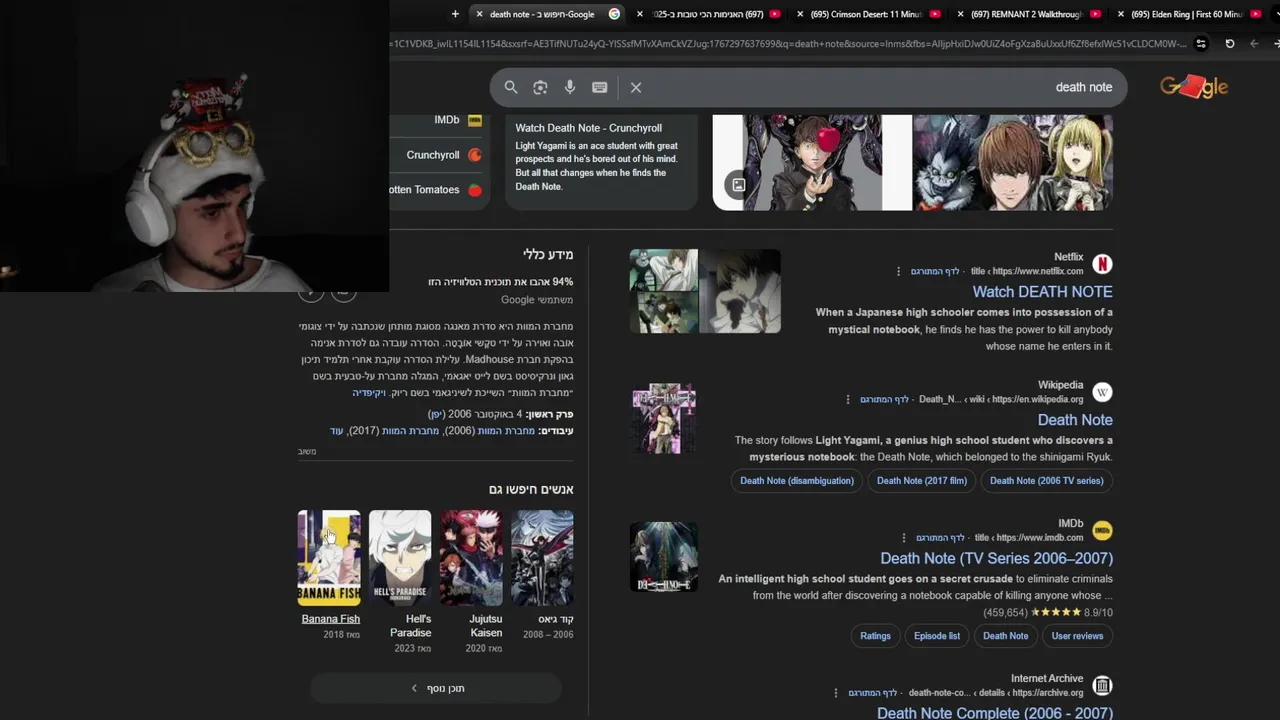Image resolution: width=1280 pixels, height=720 pixels.
Task: Click the Banana Fish title link
Action: (x=331, y=619)
